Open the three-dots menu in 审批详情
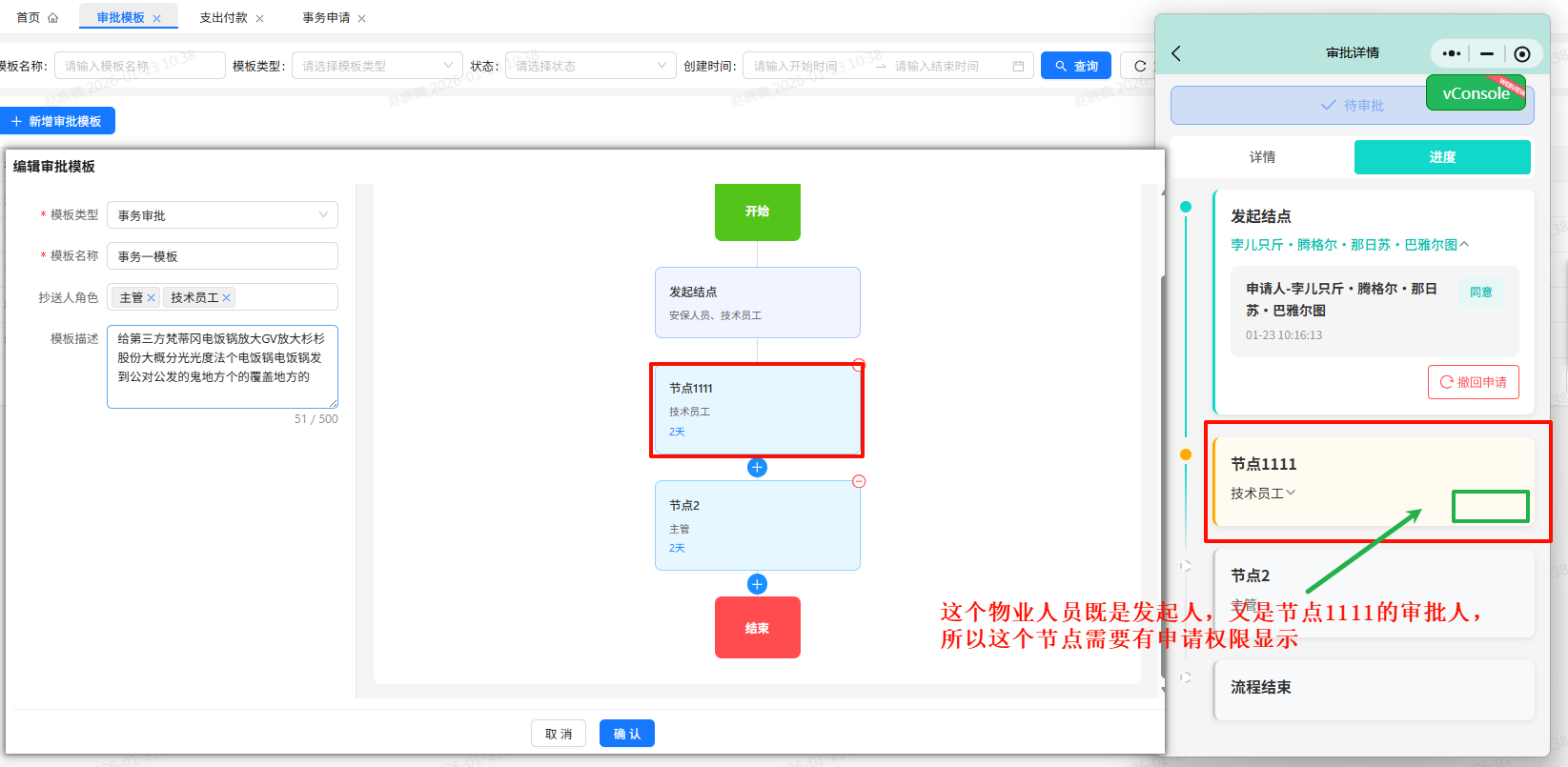 [1451, 53]
